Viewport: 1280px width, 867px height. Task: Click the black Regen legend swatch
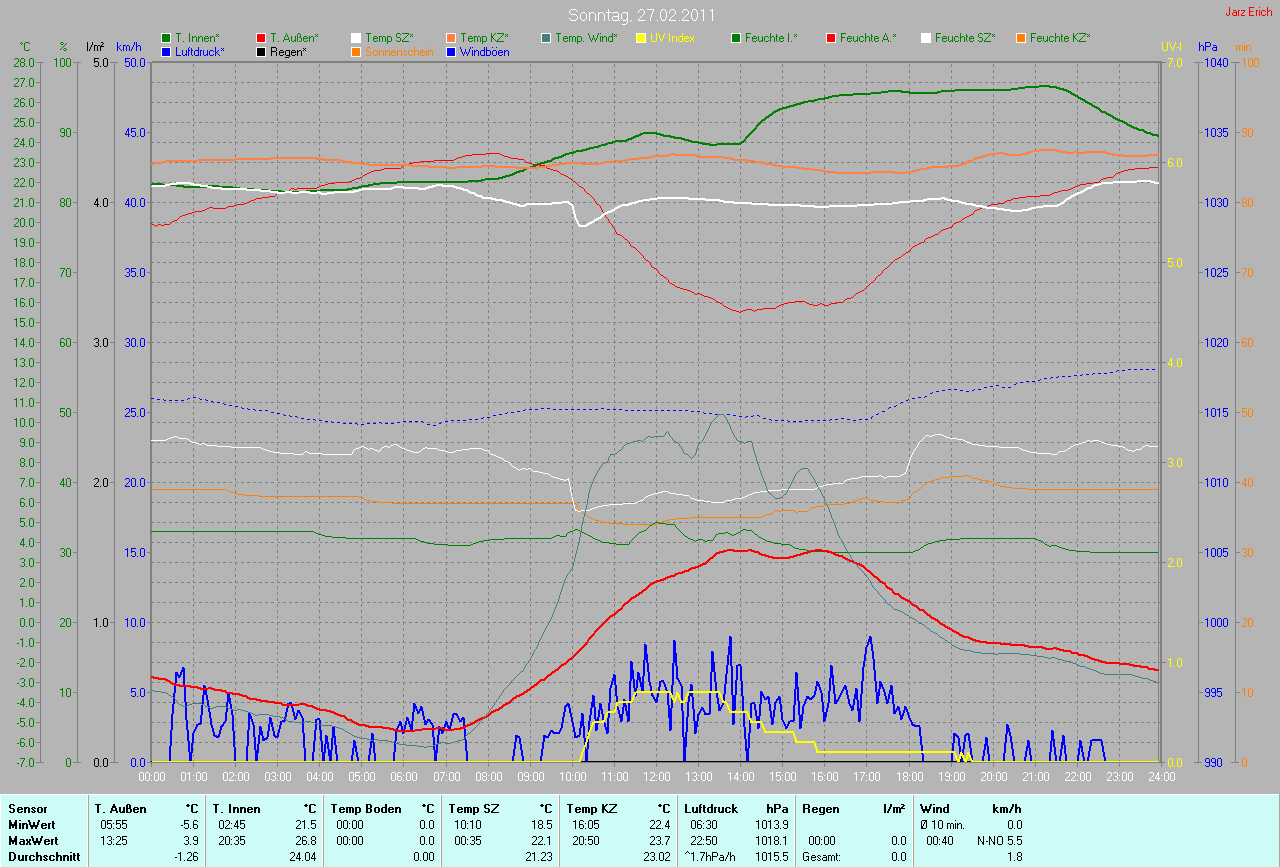point(262,51)
